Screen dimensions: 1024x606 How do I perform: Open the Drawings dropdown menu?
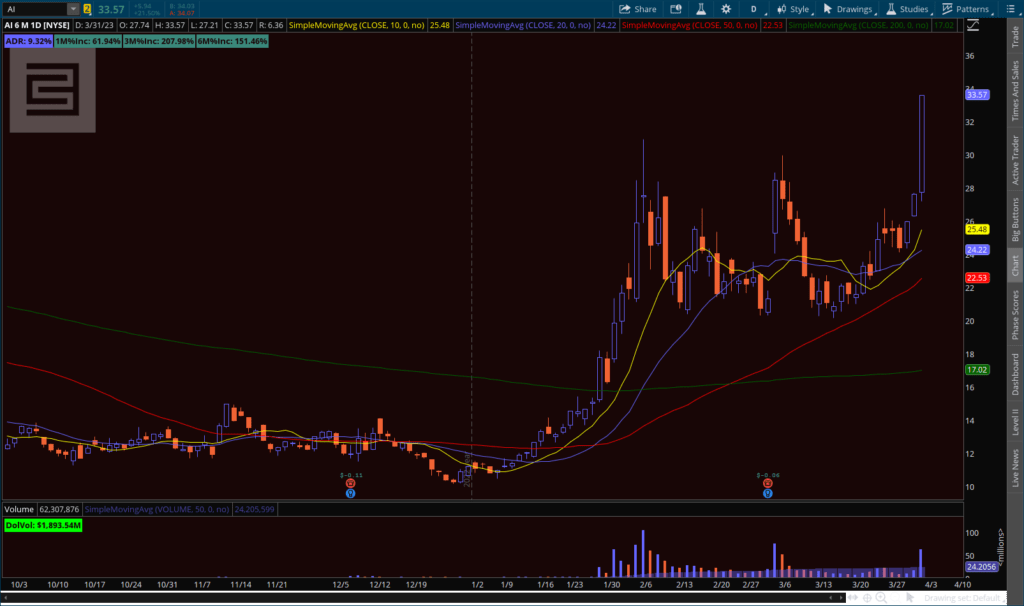848,9
